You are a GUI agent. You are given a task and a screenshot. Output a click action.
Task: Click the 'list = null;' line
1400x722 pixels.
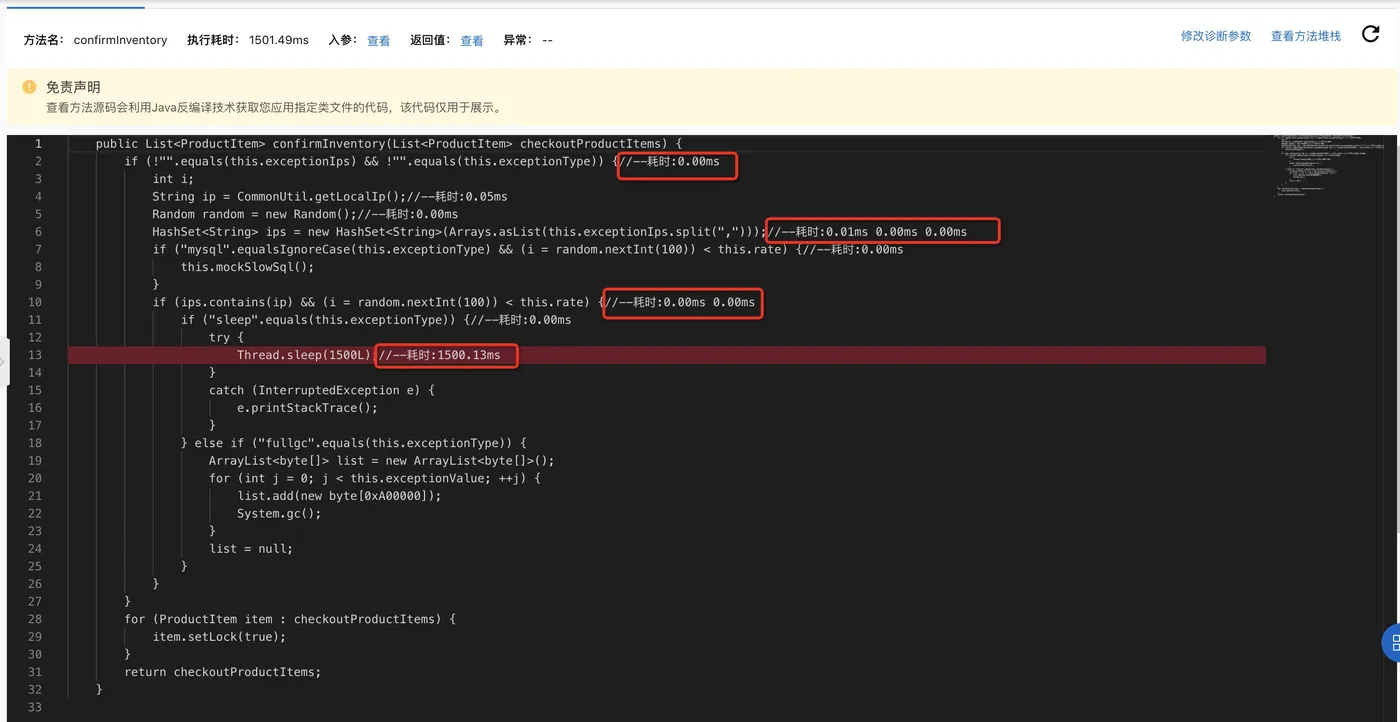[251, 549]
